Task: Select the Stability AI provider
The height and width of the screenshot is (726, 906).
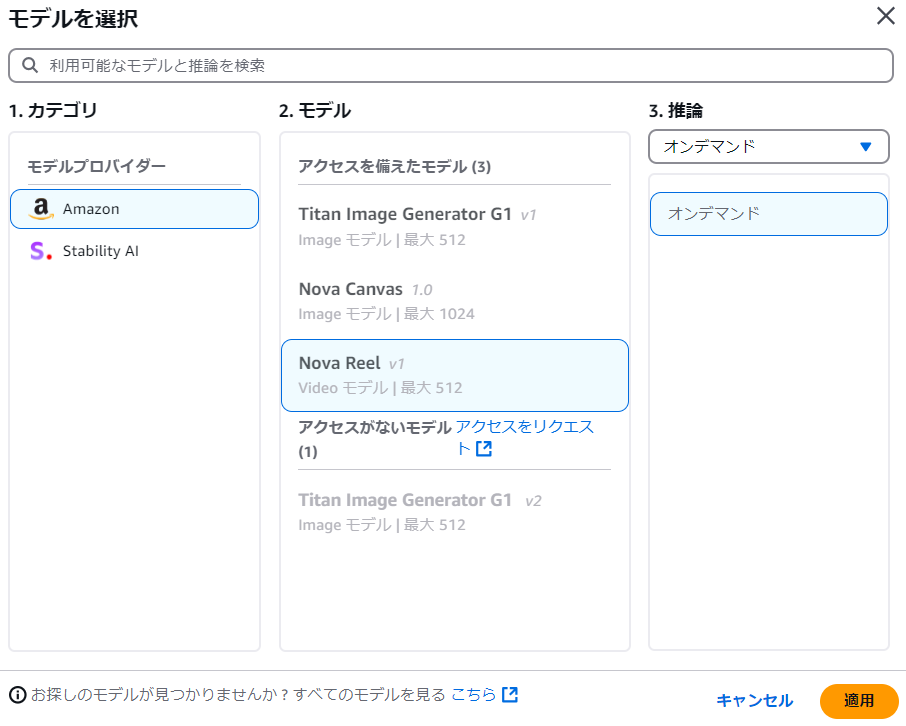Action: 134,251
